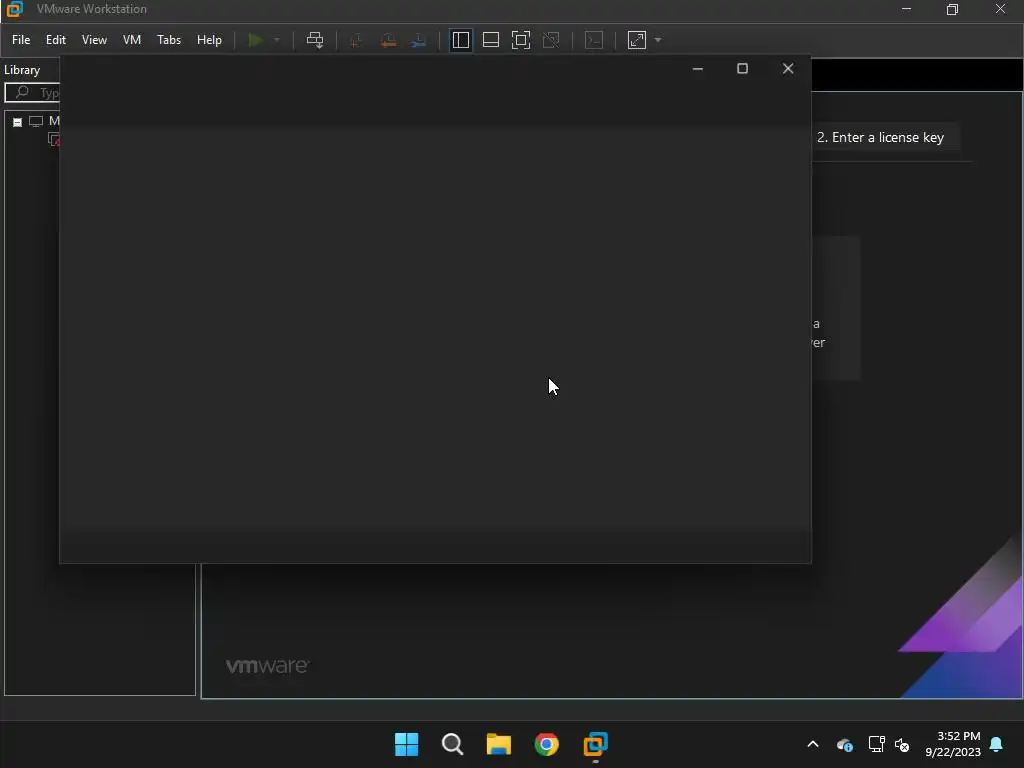
Task: Click the muted volume tray icon
Action: (902, 744)
